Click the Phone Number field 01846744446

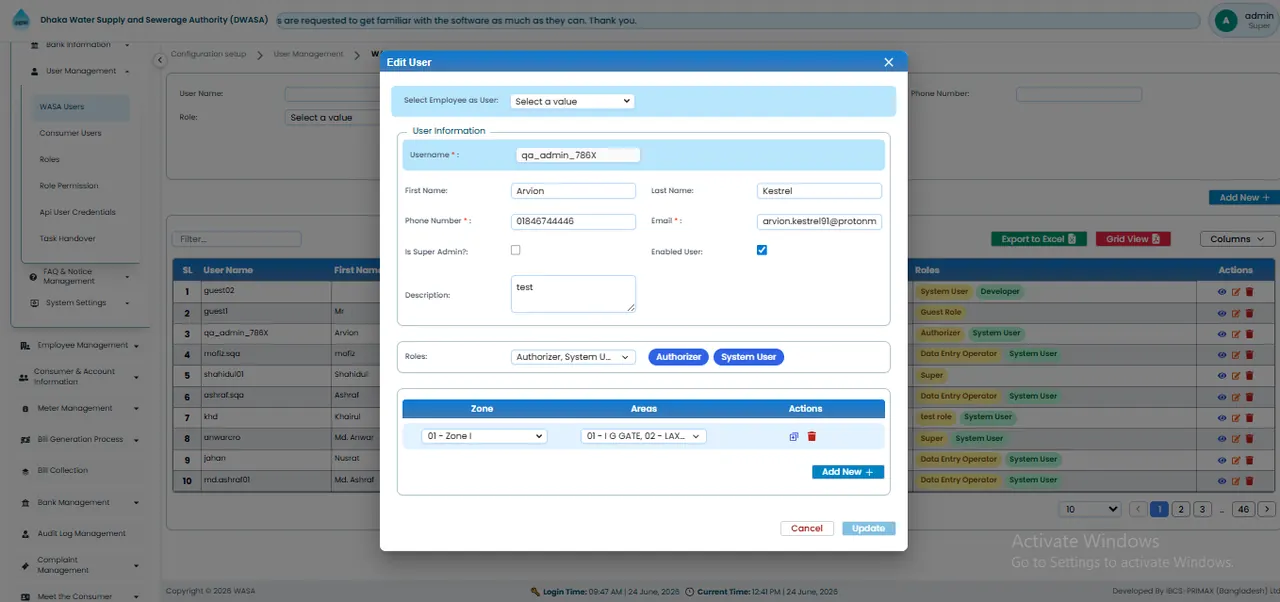573,222
